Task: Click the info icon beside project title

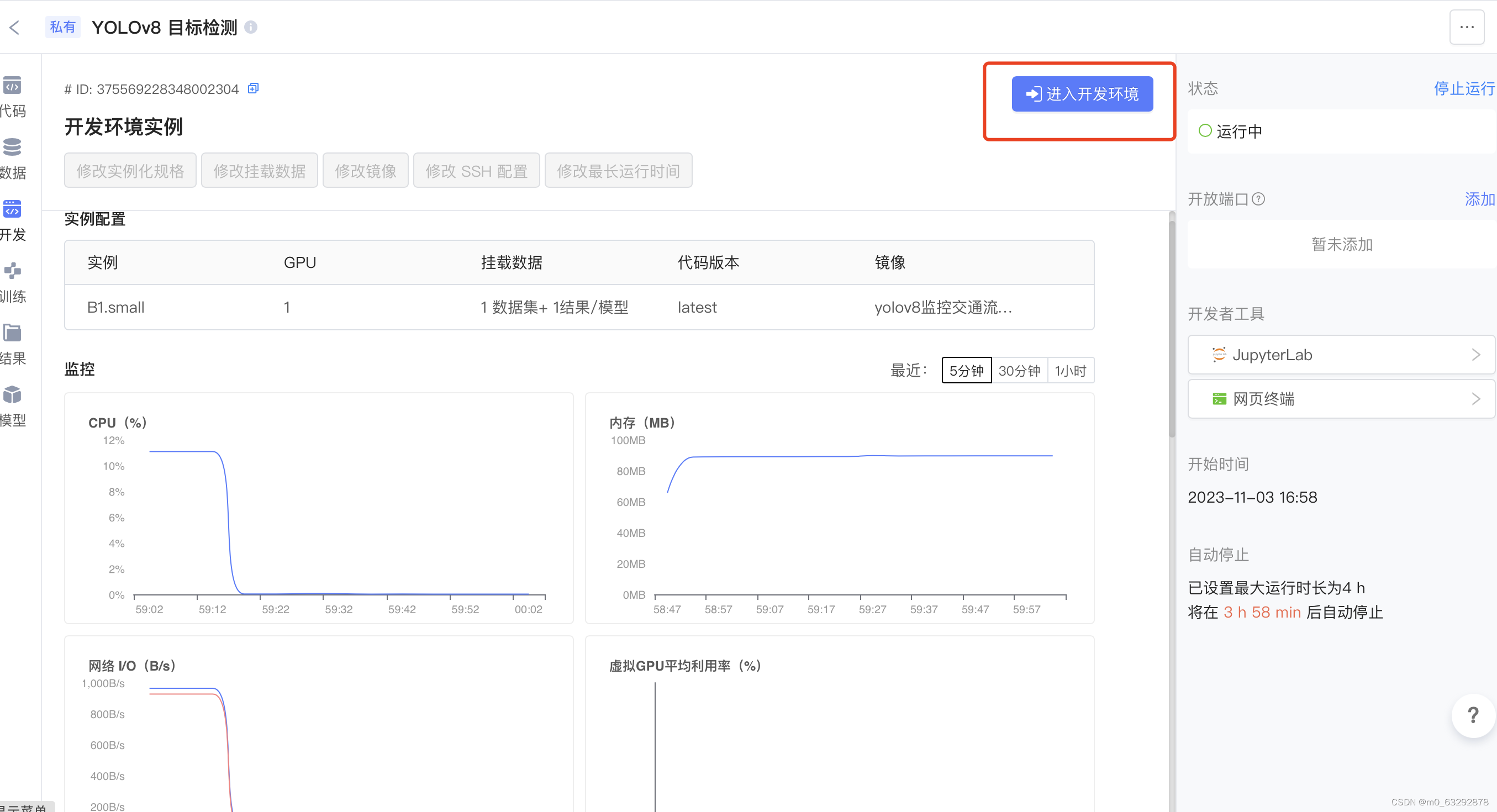Action: click(250, 27)
